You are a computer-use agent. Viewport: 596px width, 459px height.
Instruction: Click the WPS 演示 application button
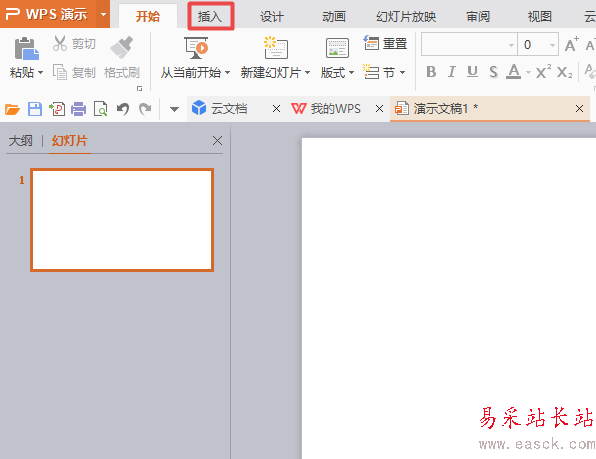(x=48, y=14)
